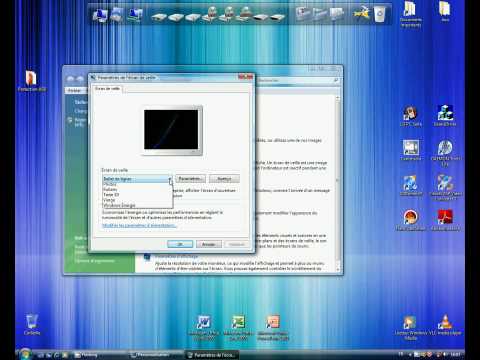480x360 pixels.
Task: Open the Excel 2007 desktop shortcut
Action: click(238, 328)
